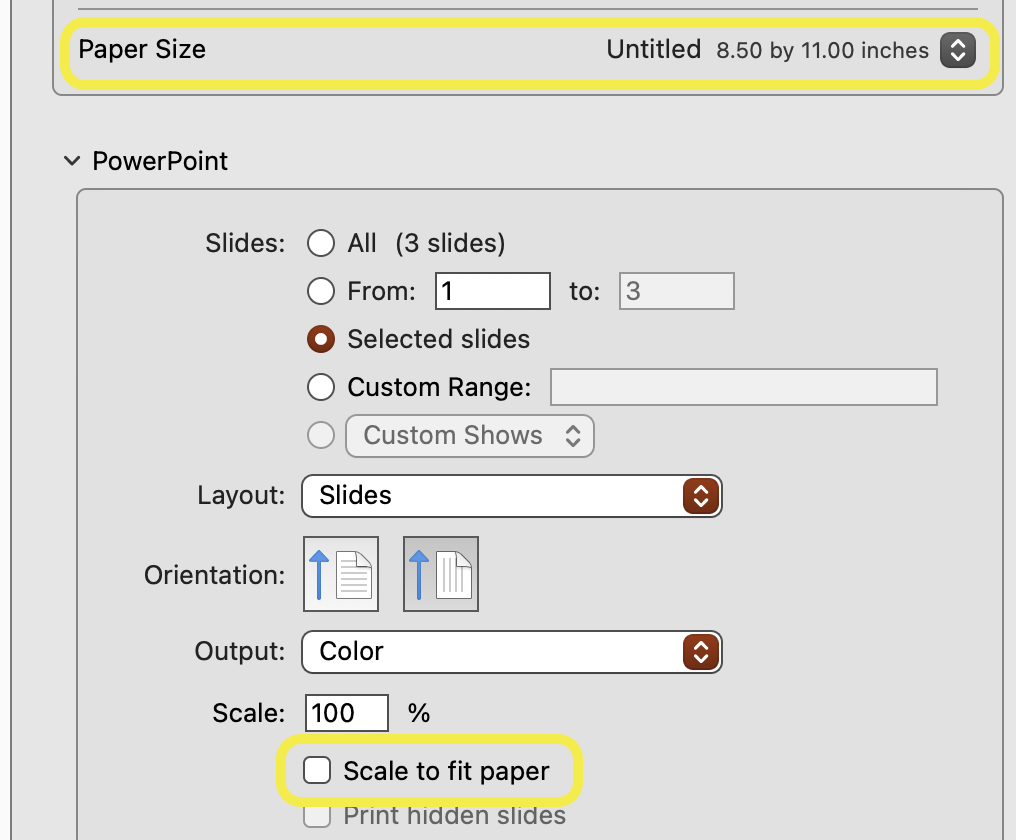Collapse the PowerPoint section disclosure triangle
Image resolution: width=1016 pixels, height=840 pixels.
pyautogui.click(x=71, y=160)
